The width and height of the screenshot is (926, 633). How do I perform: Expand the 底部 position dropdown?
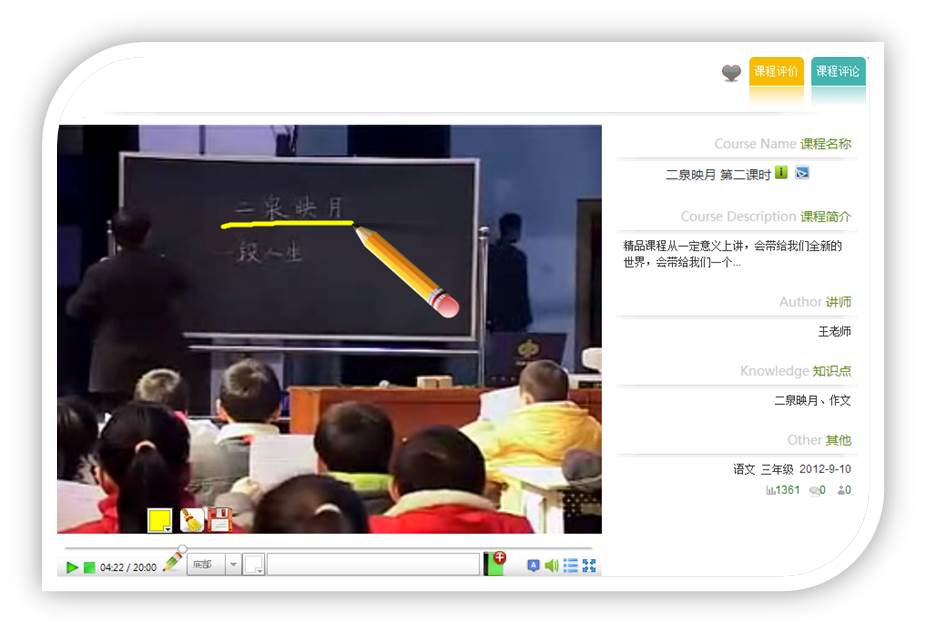tap(233, 565)
